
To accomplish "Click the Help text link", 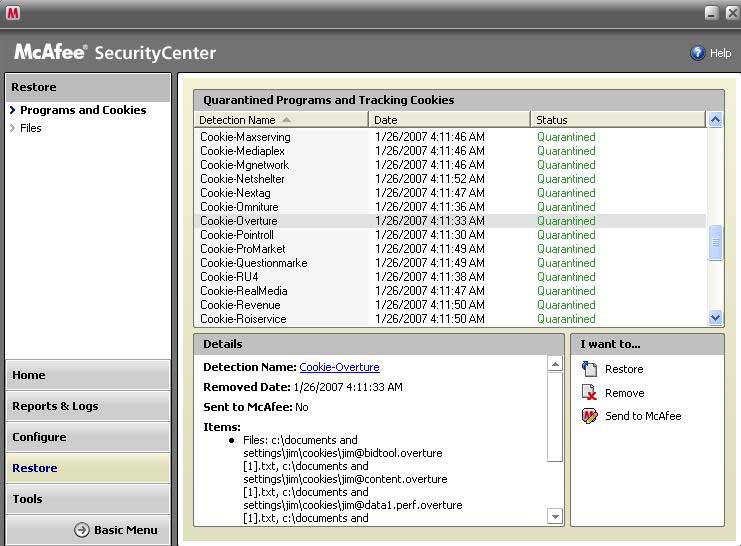I will [x=720, y=53].
